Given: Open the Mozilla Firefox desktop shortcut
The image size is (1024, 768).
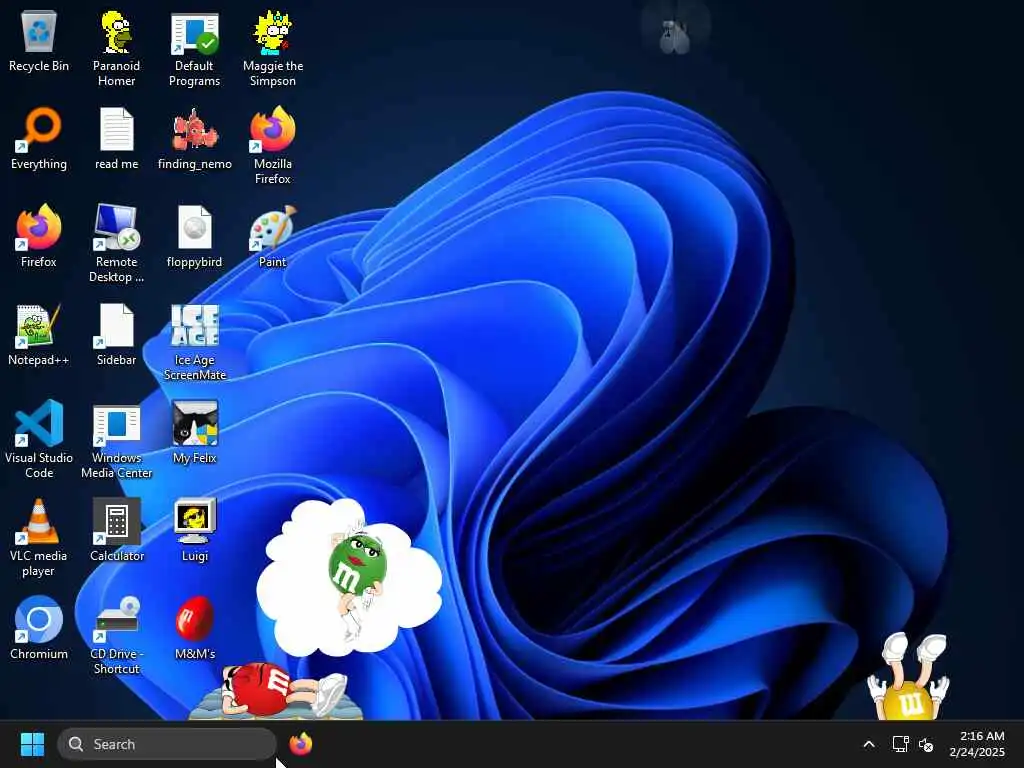Looking at the screenshot, I should coord(273,146).
